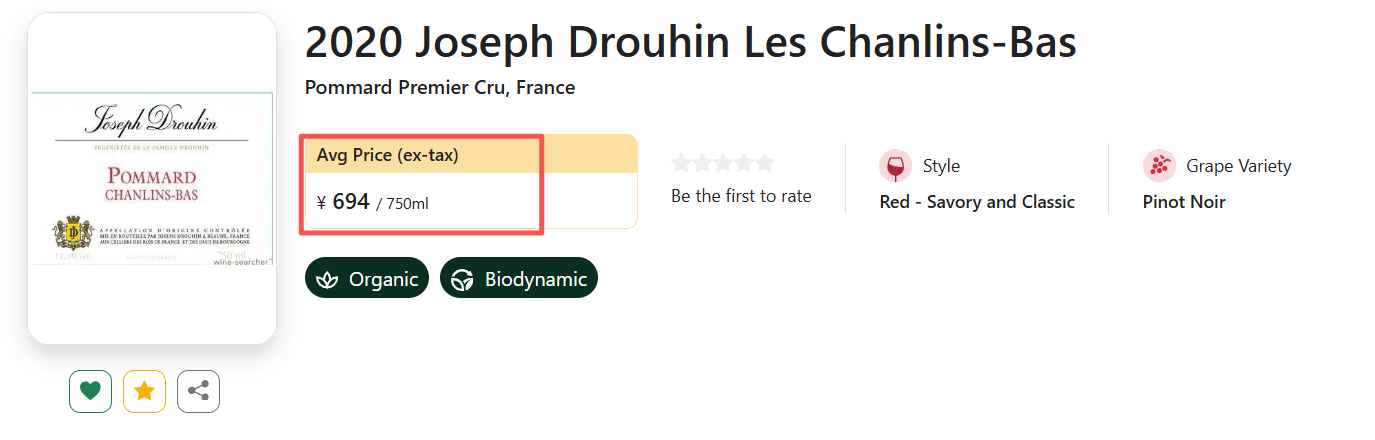Click the 2020 Joseph Drouhin Les Chanlins-Bas title
Viewport: 1375px width, 440px height.
(690, 42)
